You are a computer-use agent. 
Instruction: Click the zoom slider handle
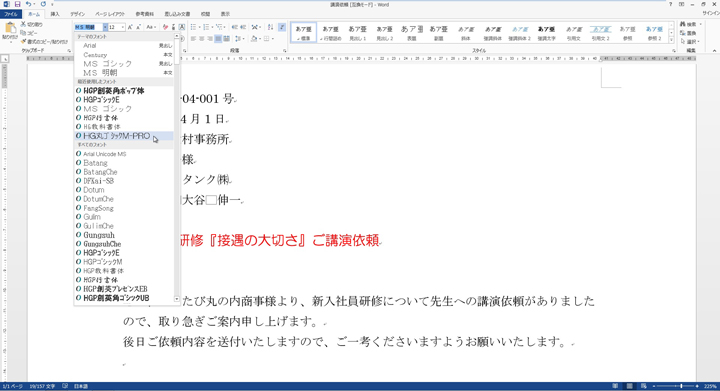681,386
